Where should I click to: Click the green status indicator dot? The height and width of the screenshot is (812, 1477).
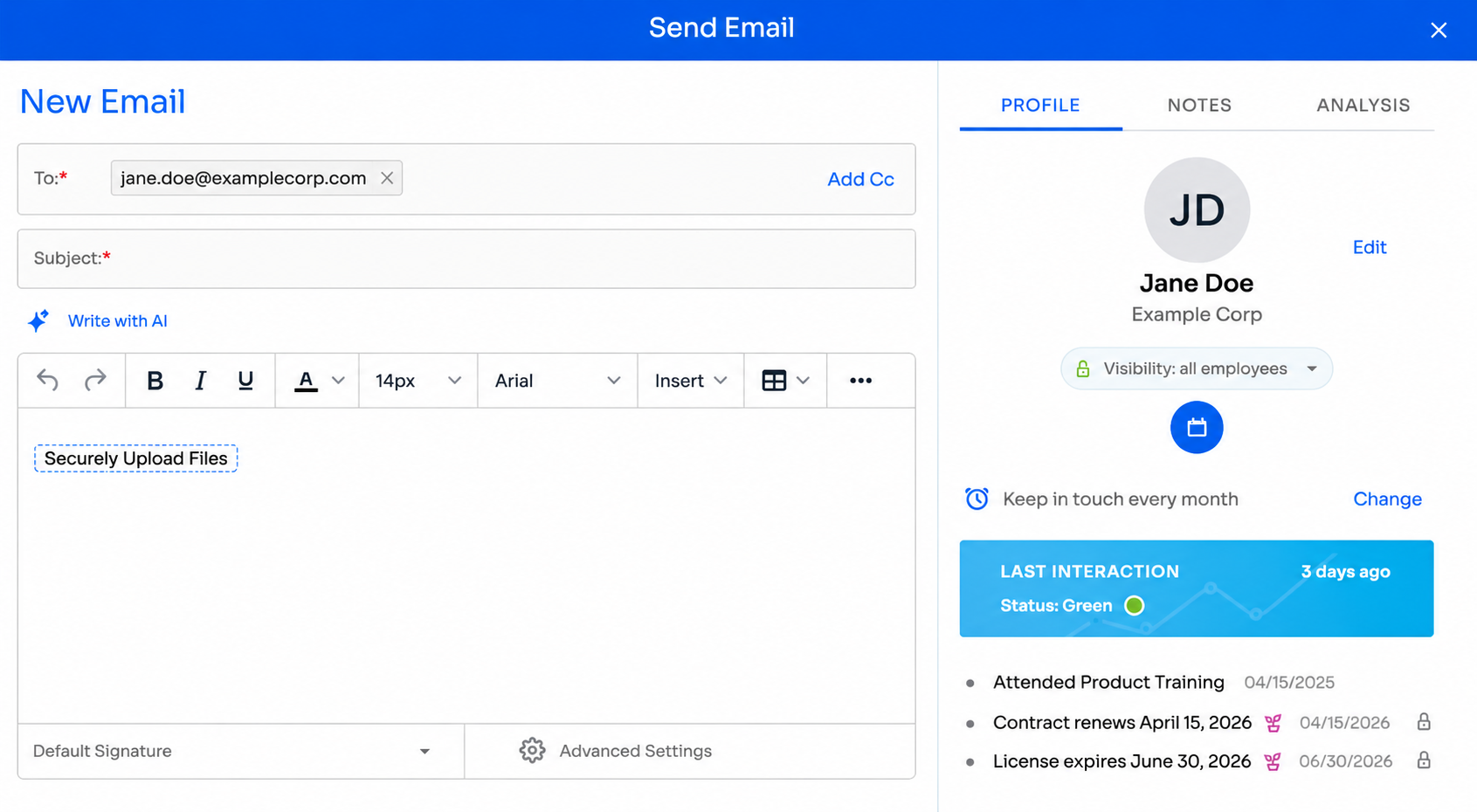click(x=1134, y=605)
